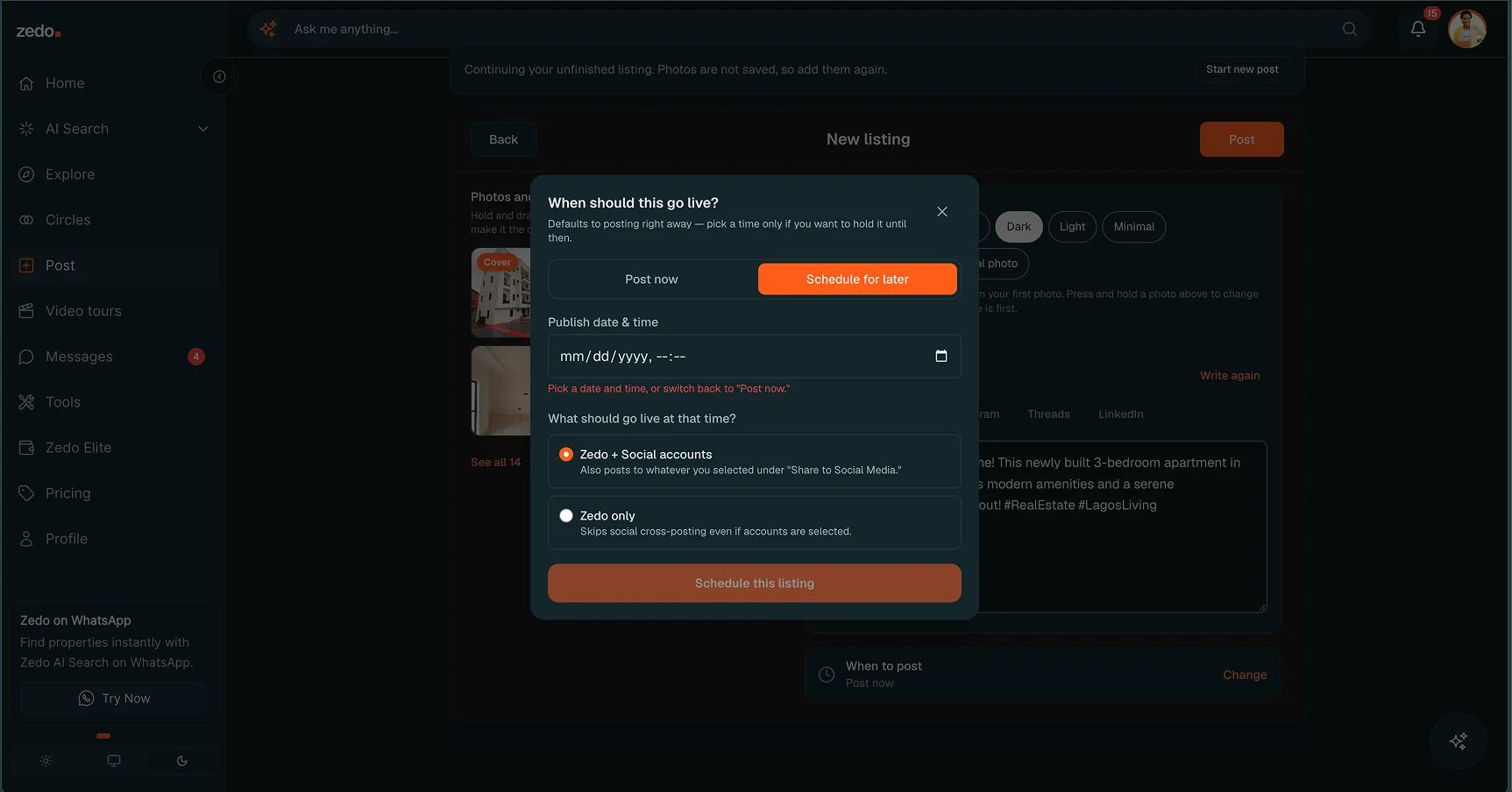1512x792 pixels.
Task: Switch to system theme monitor icon
Action: click(114, 760)
